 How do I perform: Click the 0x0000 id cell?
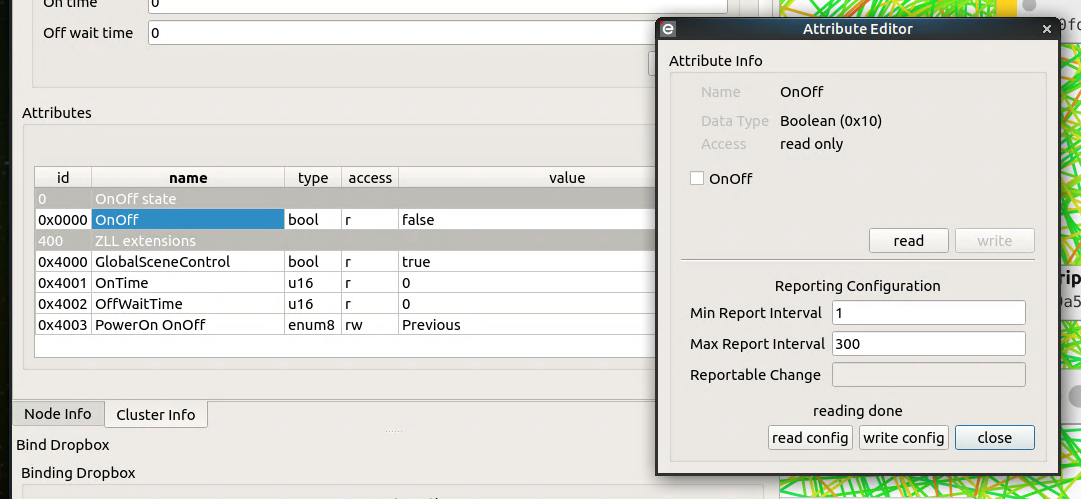pos(63,220)
